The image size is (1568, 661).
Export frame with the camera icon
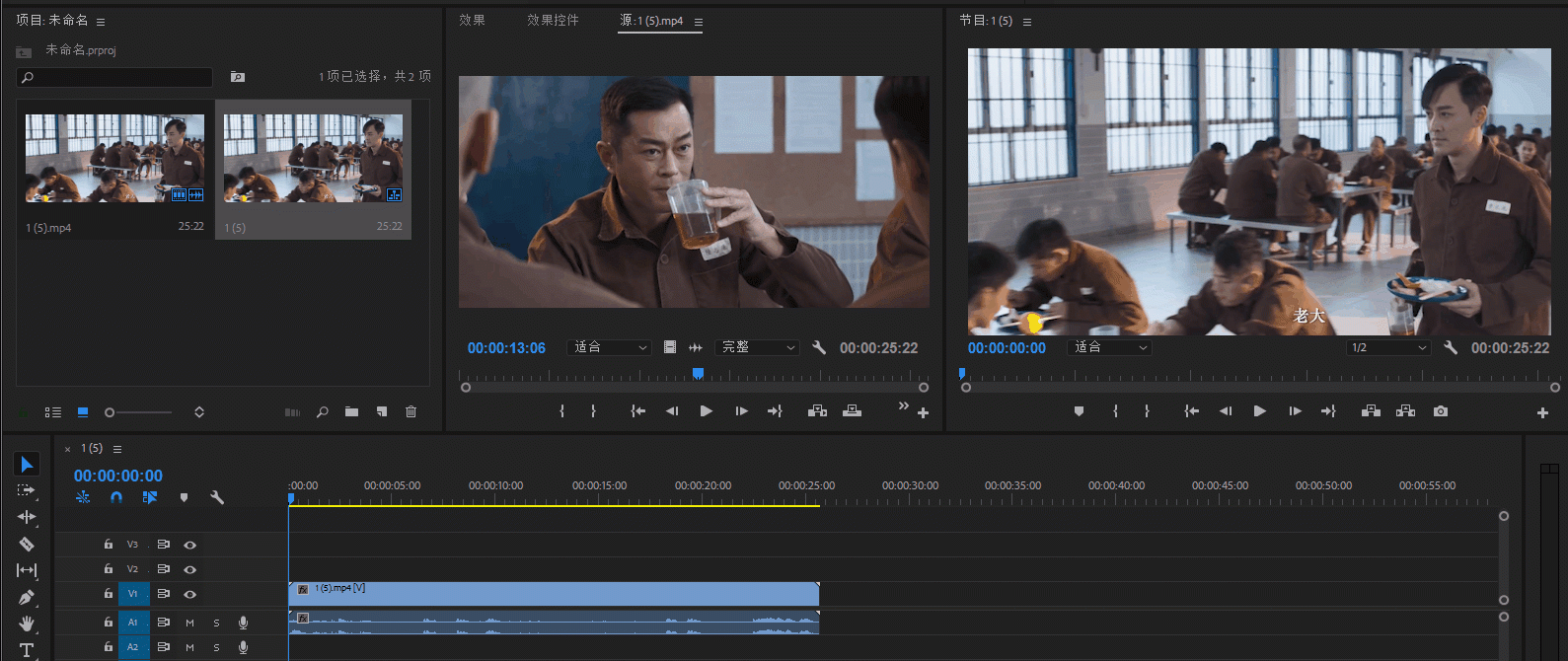[1441, 411]
